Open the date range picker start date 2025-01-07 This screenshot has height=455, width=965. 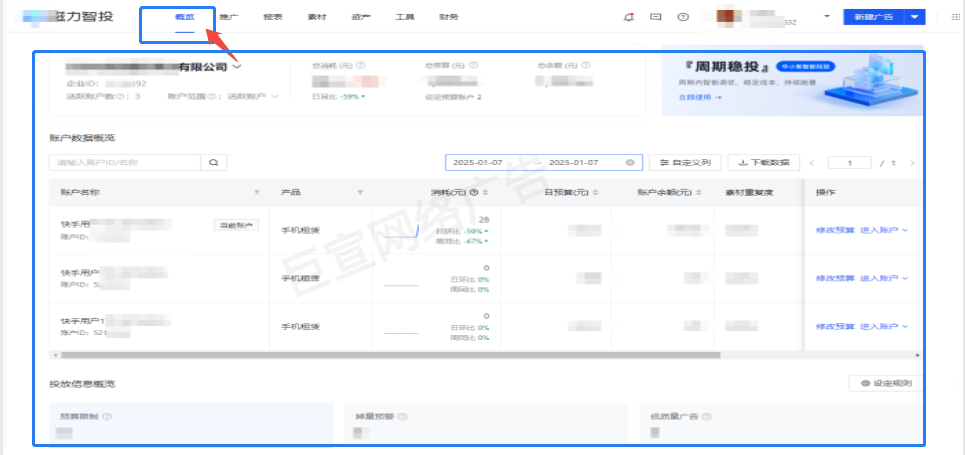pyautogui.click(x=478, y=163)
